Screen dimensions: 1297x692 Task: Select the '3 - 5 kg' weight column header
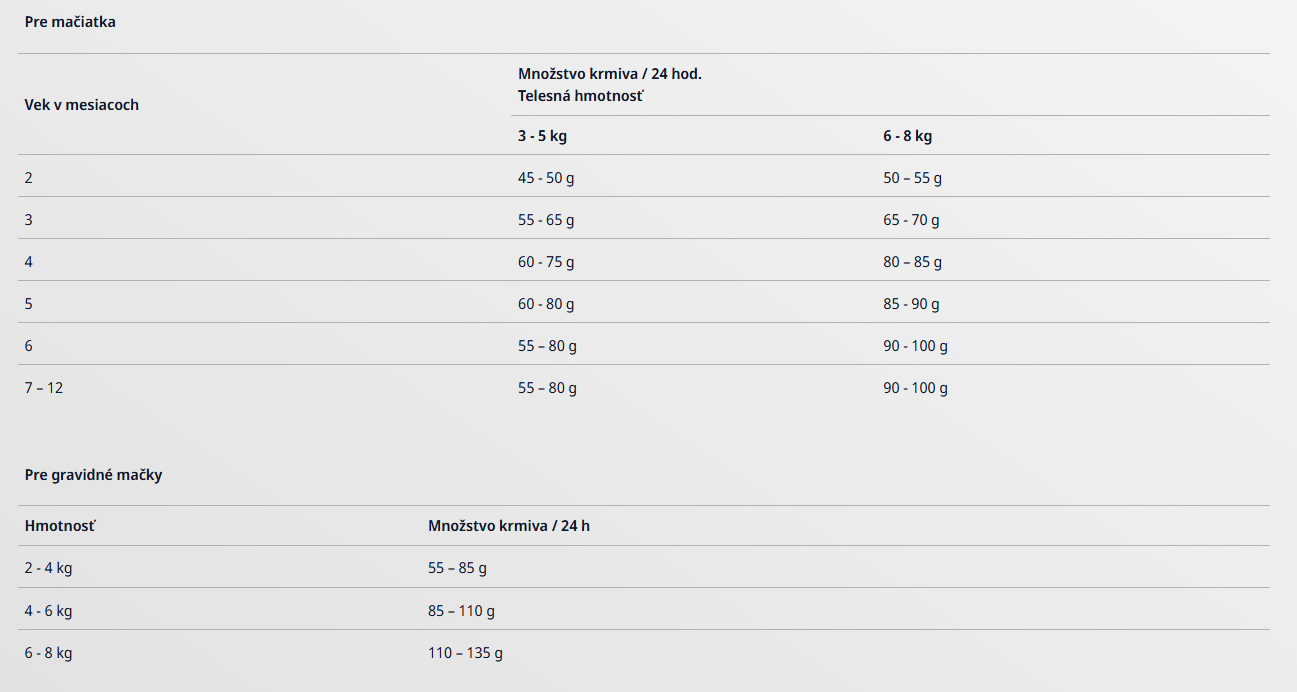pos(542,136)
